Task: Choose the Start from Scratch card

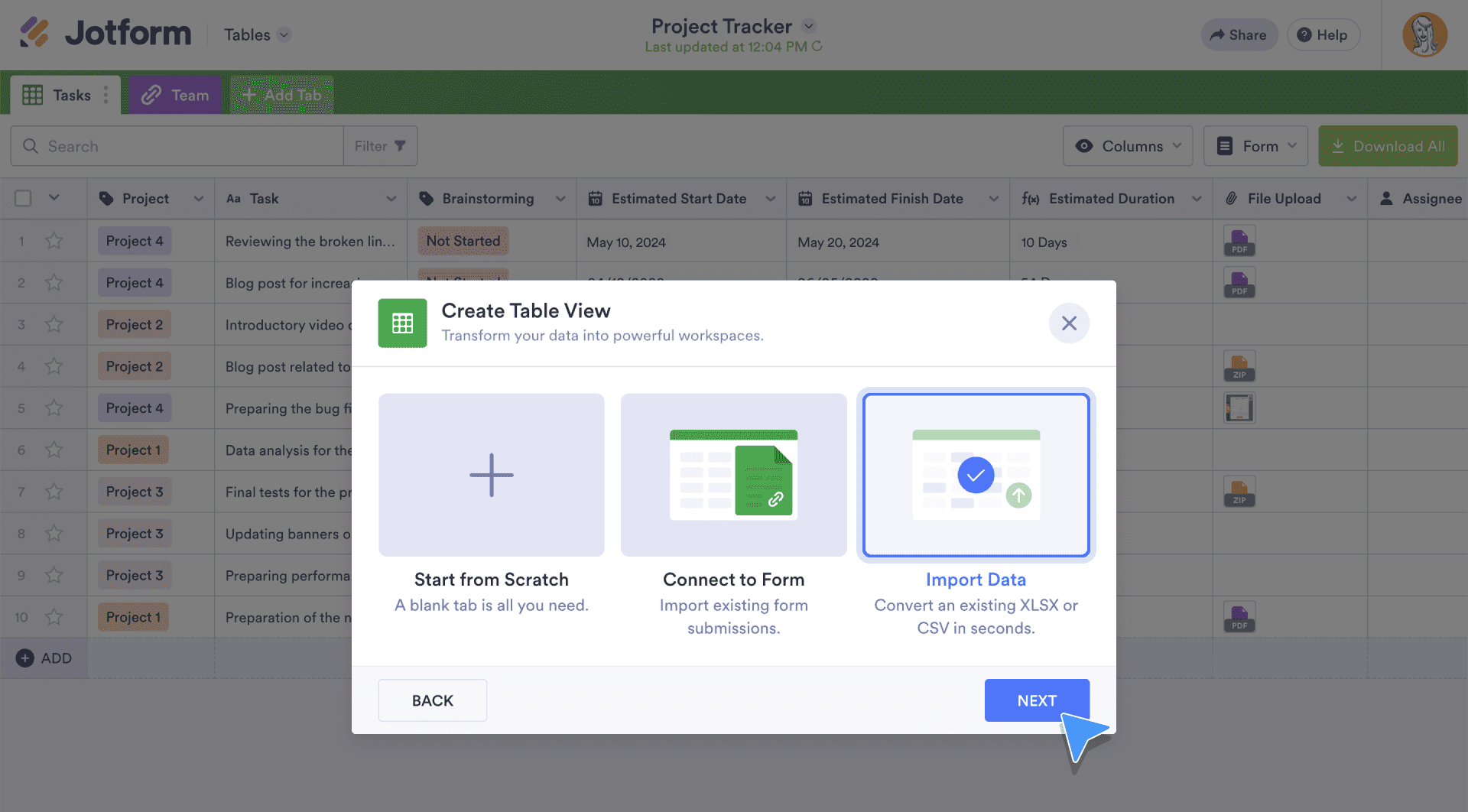Action: (x=491, y=476)
